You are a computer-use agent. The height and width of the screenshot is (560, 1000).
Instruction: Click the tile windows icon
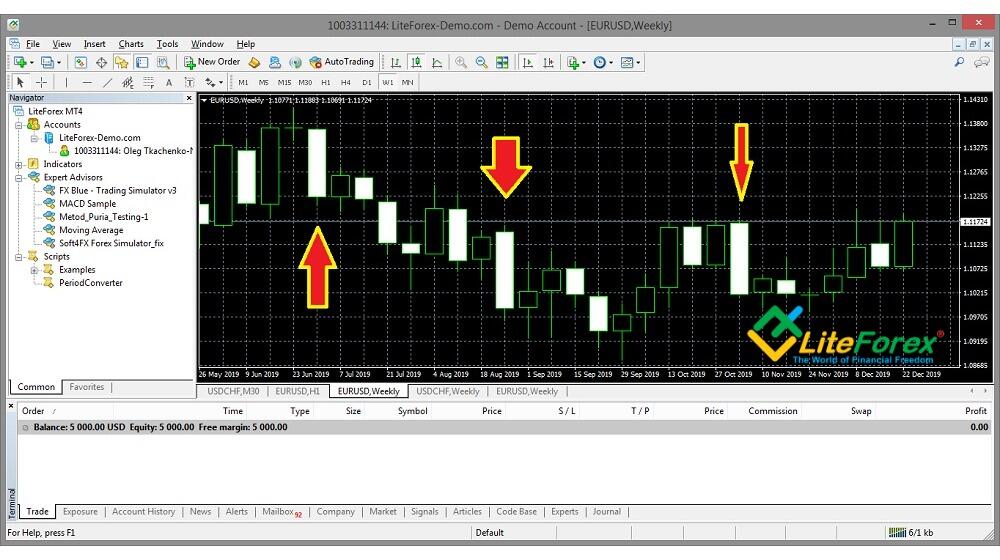point(502,62)
